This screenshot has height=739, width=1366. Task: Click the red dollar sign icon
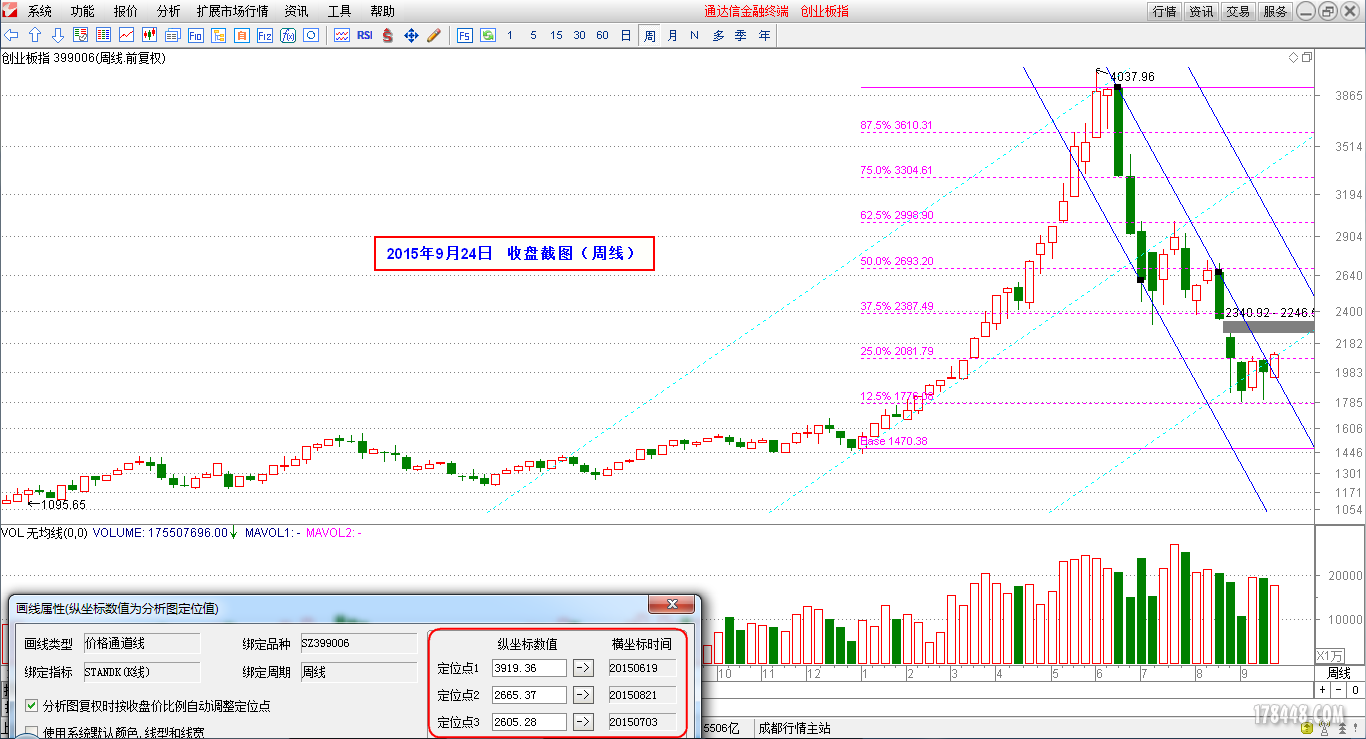[388, 35]
